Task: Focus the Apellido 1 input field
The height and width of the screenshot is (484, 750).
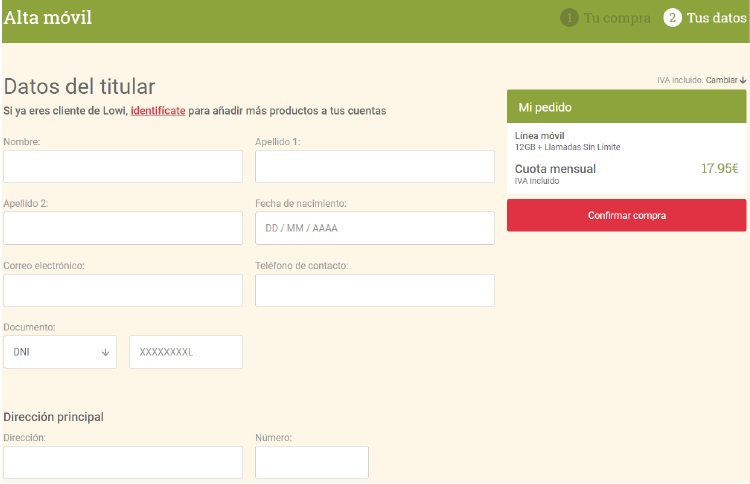Action: [375, 166]
